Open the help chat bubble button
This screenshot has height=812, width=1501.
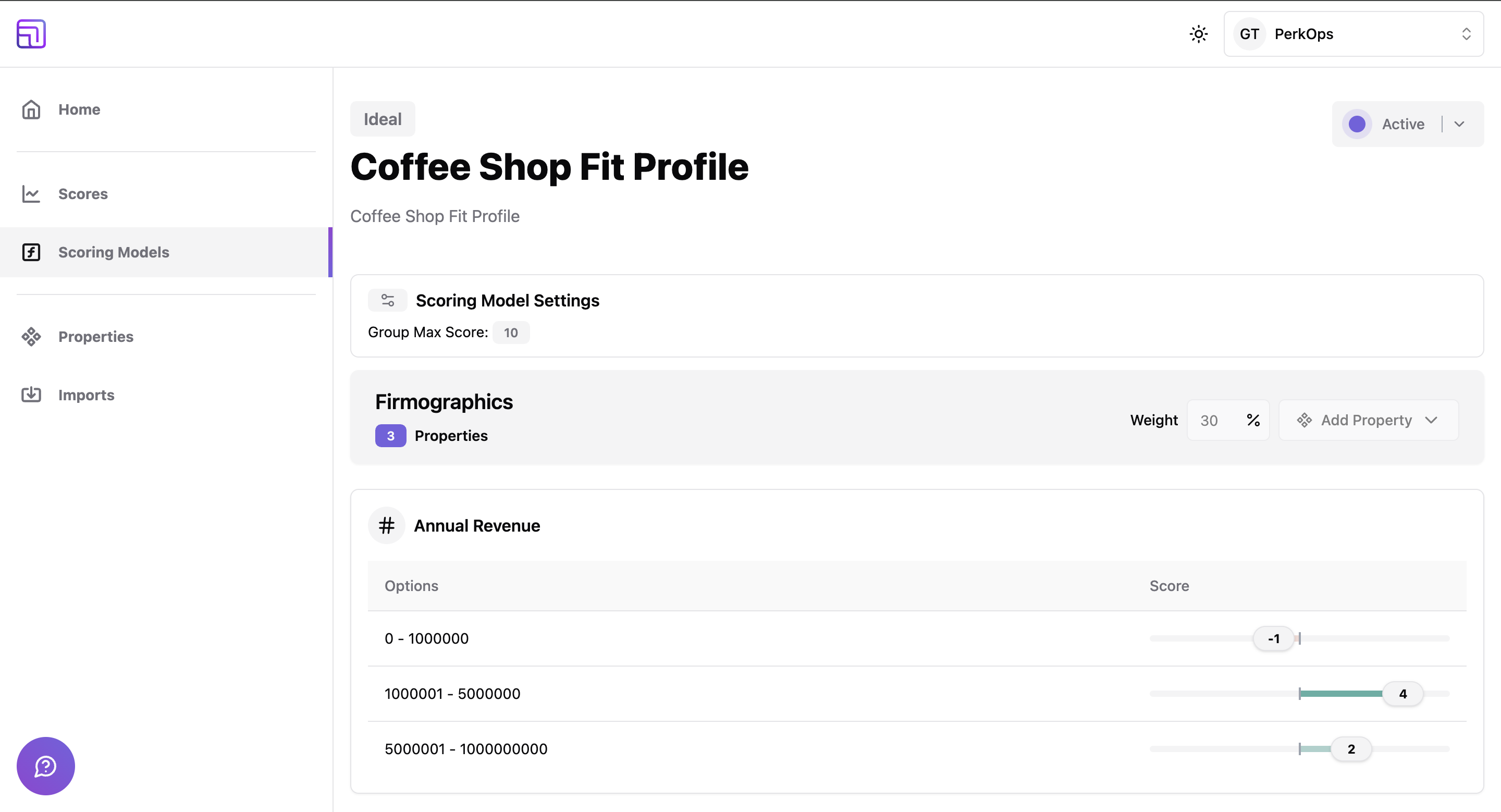(45, 766)
